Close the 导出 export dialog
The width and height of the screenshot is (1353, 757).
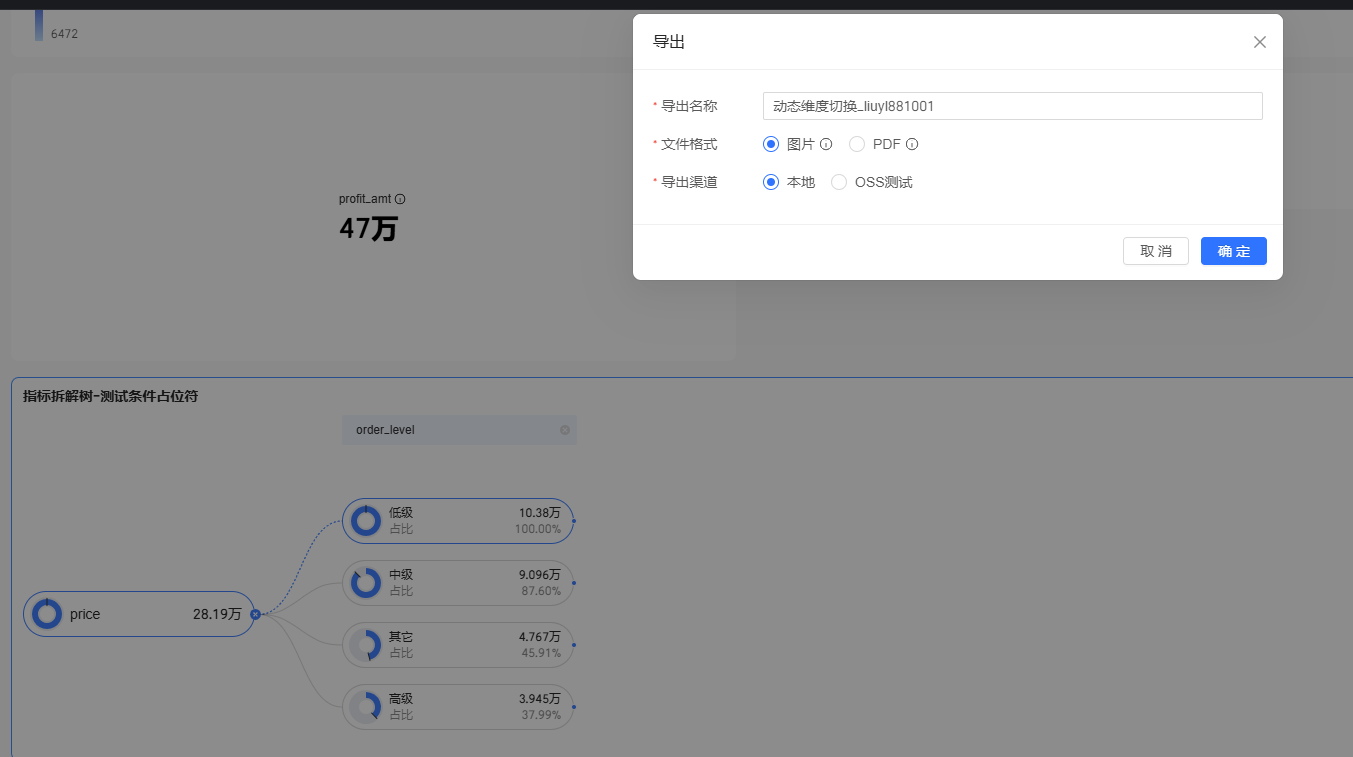1259,42
